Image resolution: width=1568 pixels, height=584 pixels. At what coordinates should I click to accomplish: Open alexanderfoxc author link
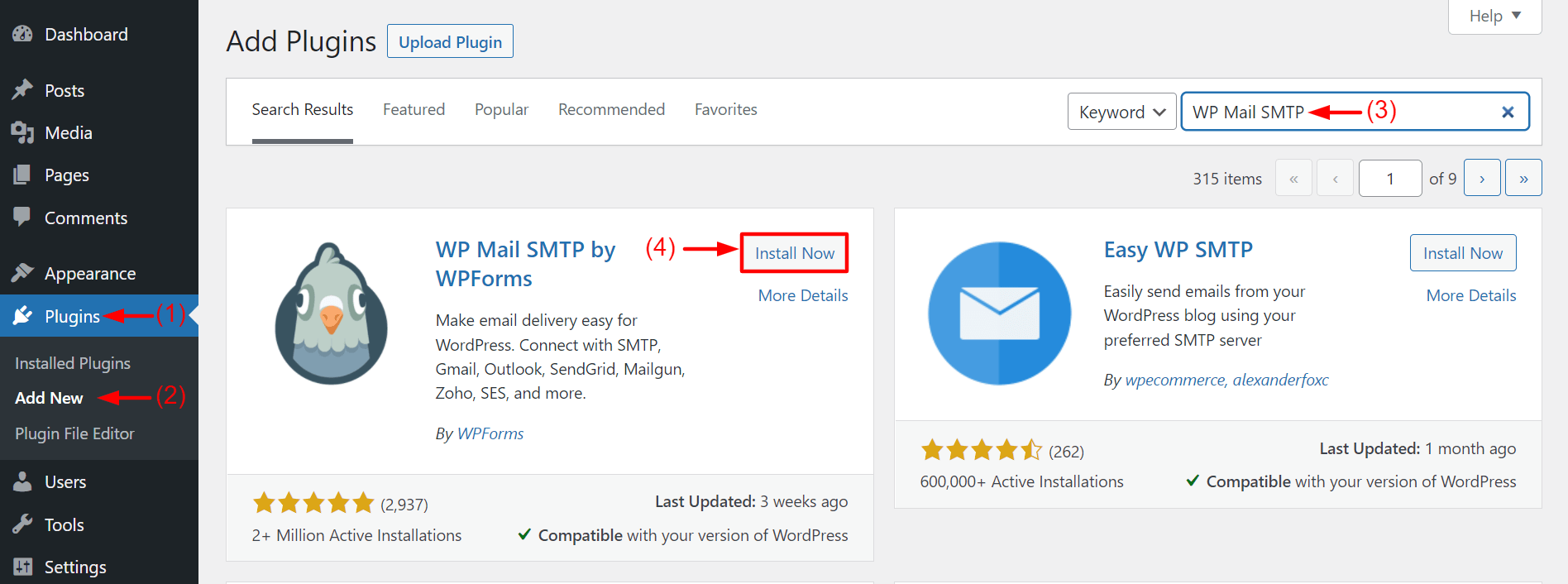click(x=1281, y=380)
